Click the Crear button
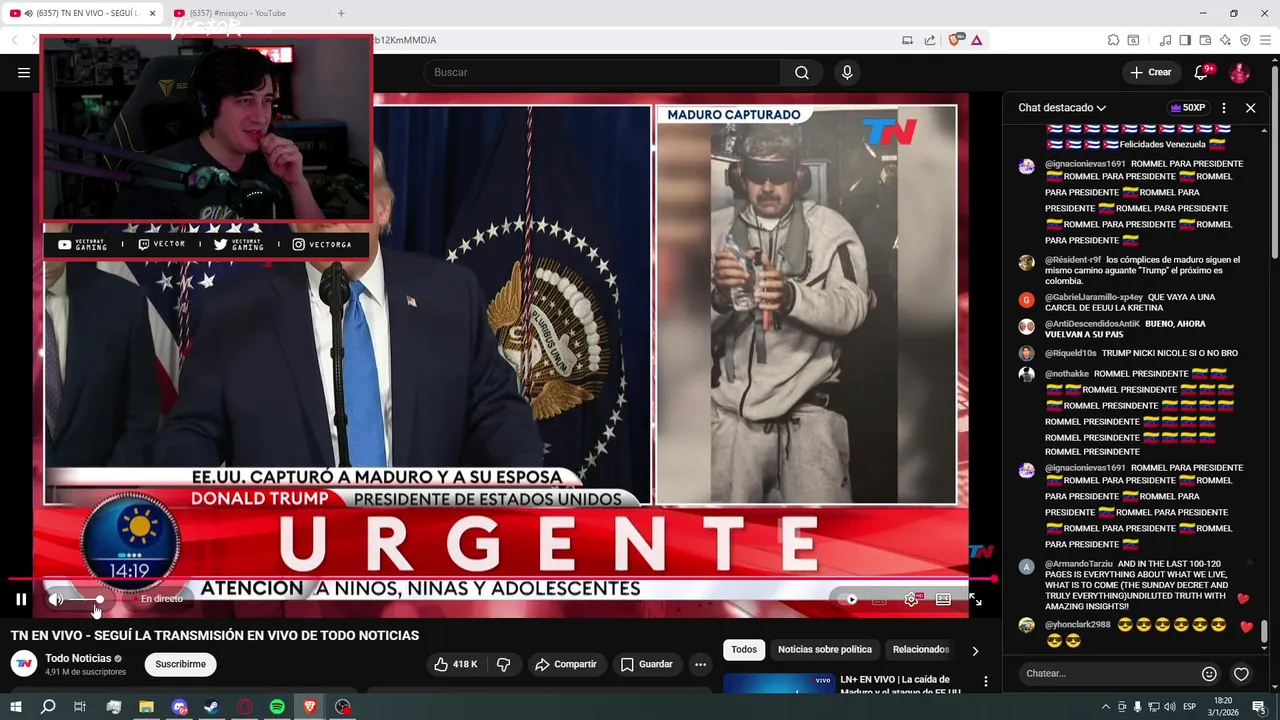This screenshot has width=1280, height=720. 1150,72
